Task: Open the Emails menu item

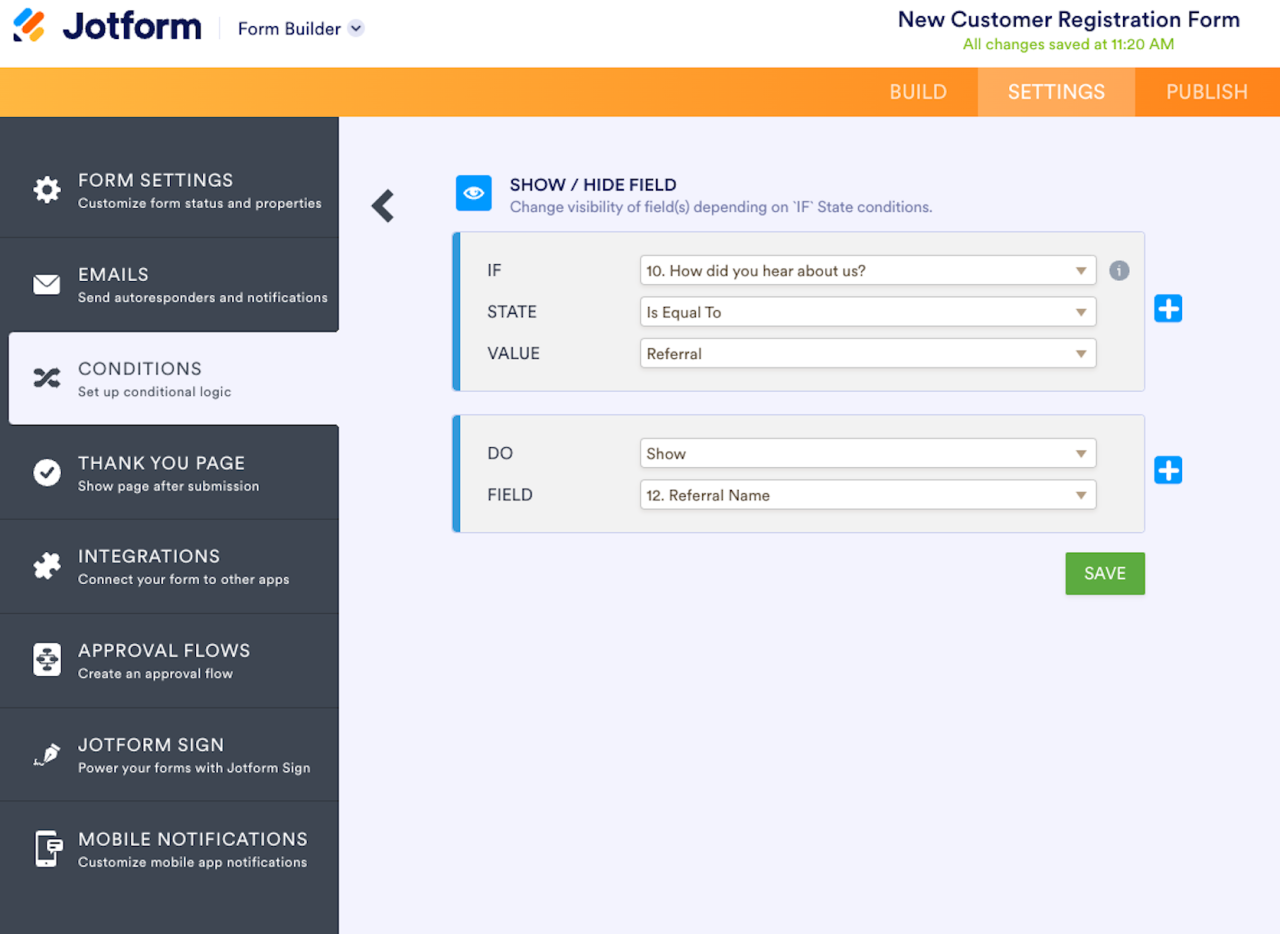Action: click(x=169, y=285)
